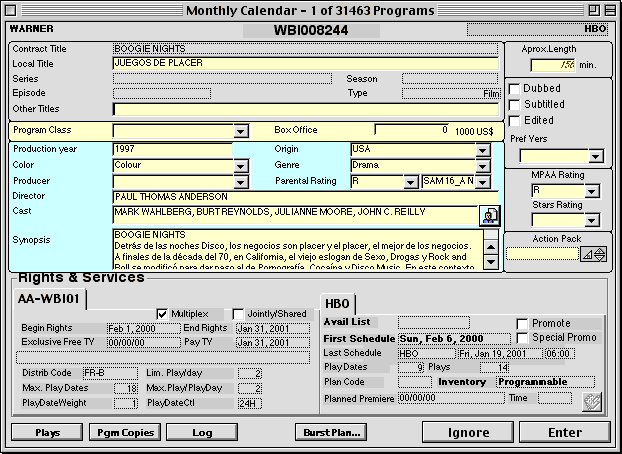
Task: Check the Jointly/Shared checkbox
Action: pos(238,314)
